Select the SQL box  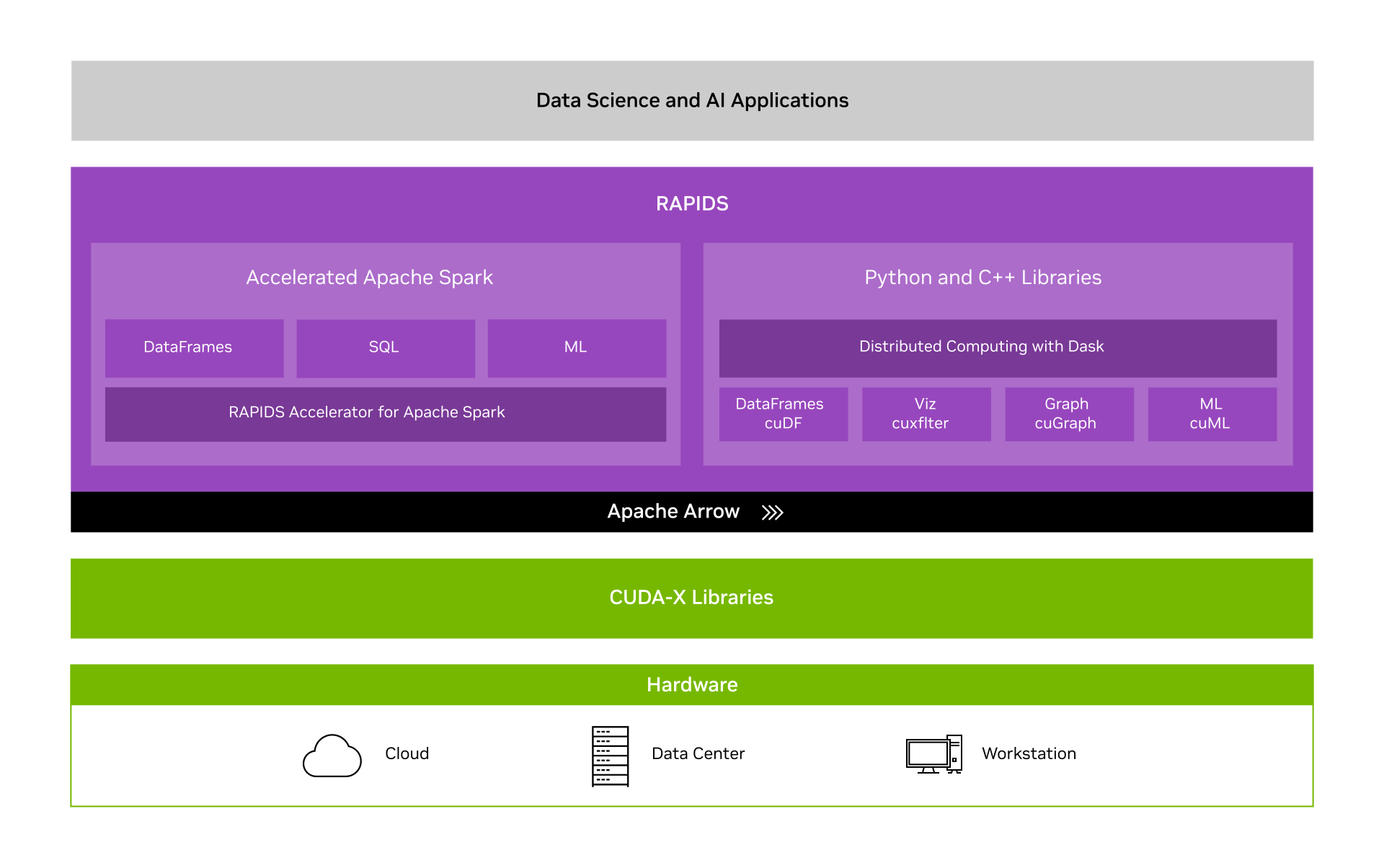(x=386, y=348)
